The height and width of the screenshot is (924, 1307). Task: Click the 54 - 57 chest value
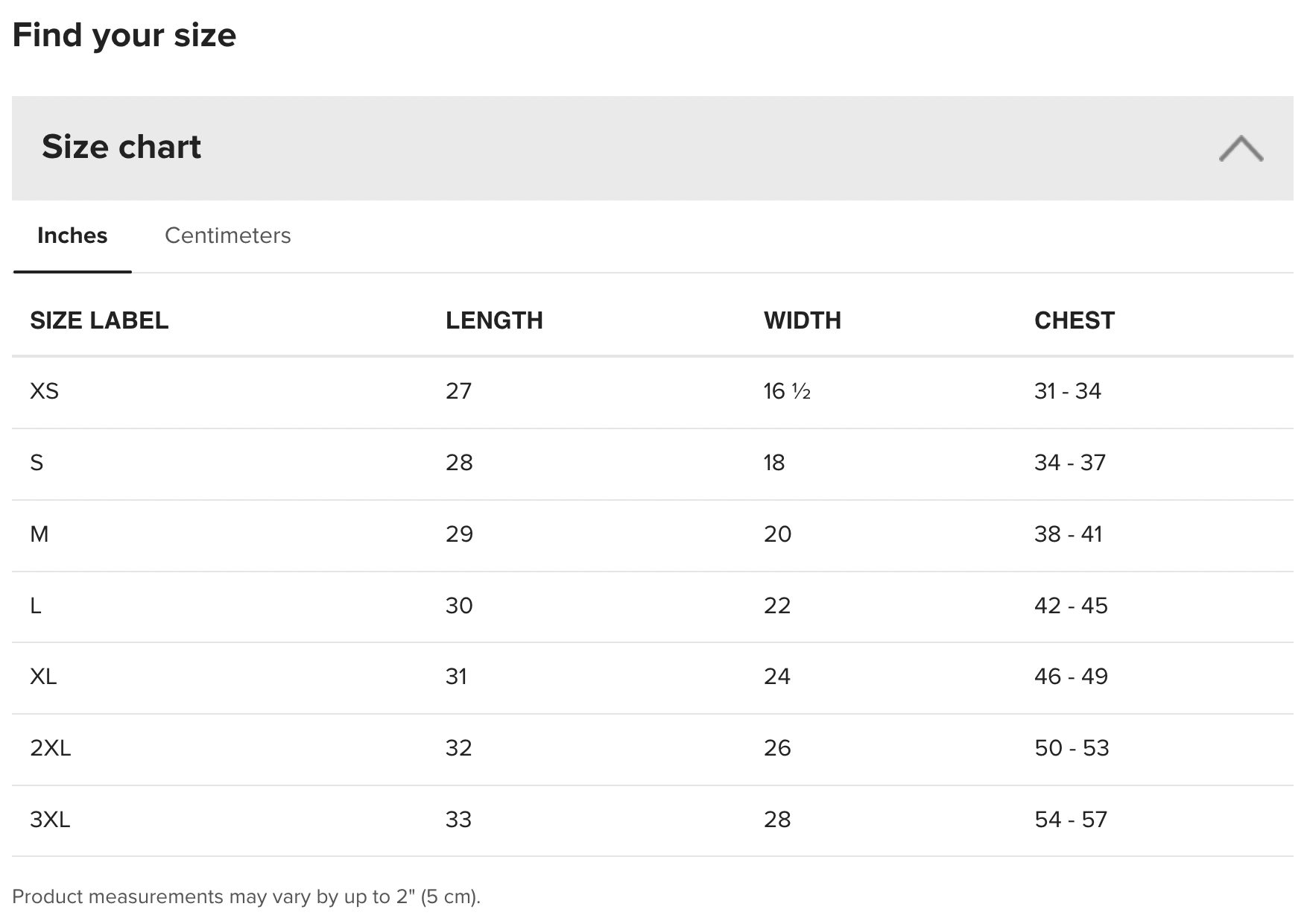click(x=1071, y=820)
